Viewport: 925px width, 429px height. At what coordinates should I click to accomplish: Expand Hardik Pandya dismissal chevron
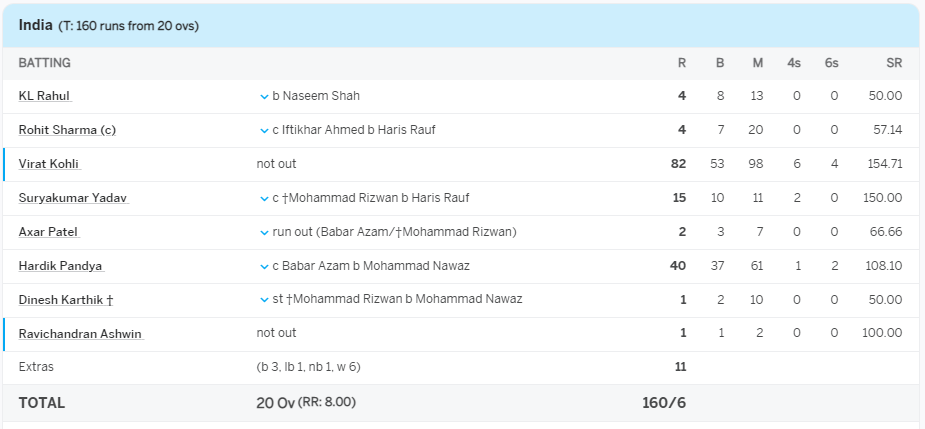pyautogui.click(x=264, y=266)
